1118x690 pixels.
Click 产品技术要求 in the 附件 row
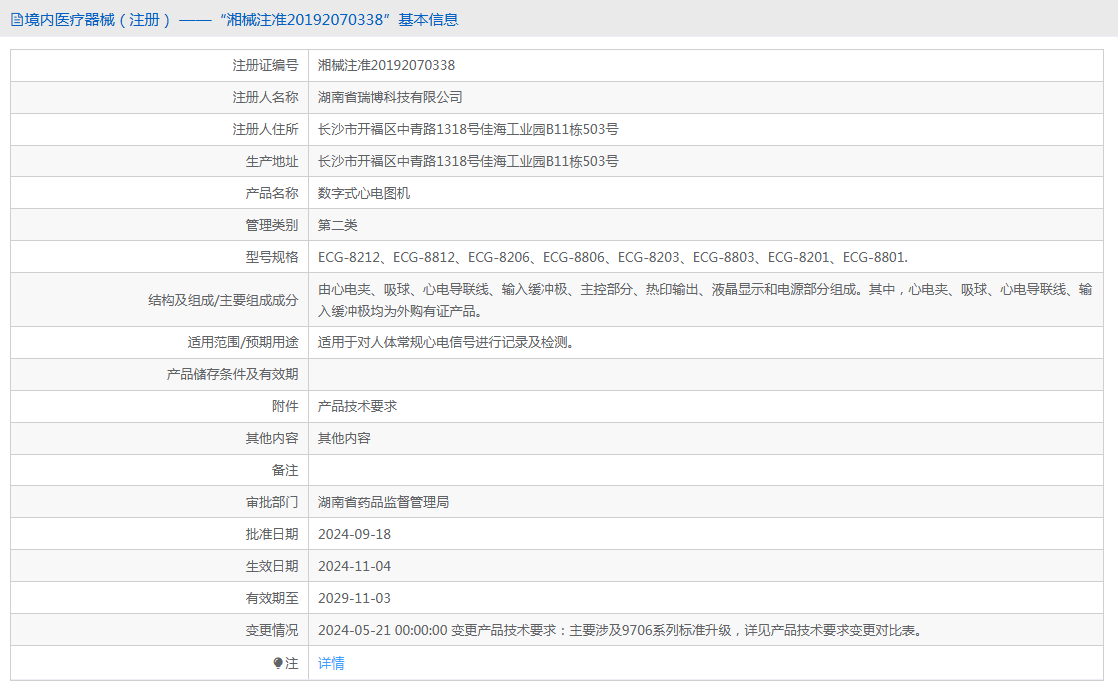pyautogui.click(x=357, y=407)
